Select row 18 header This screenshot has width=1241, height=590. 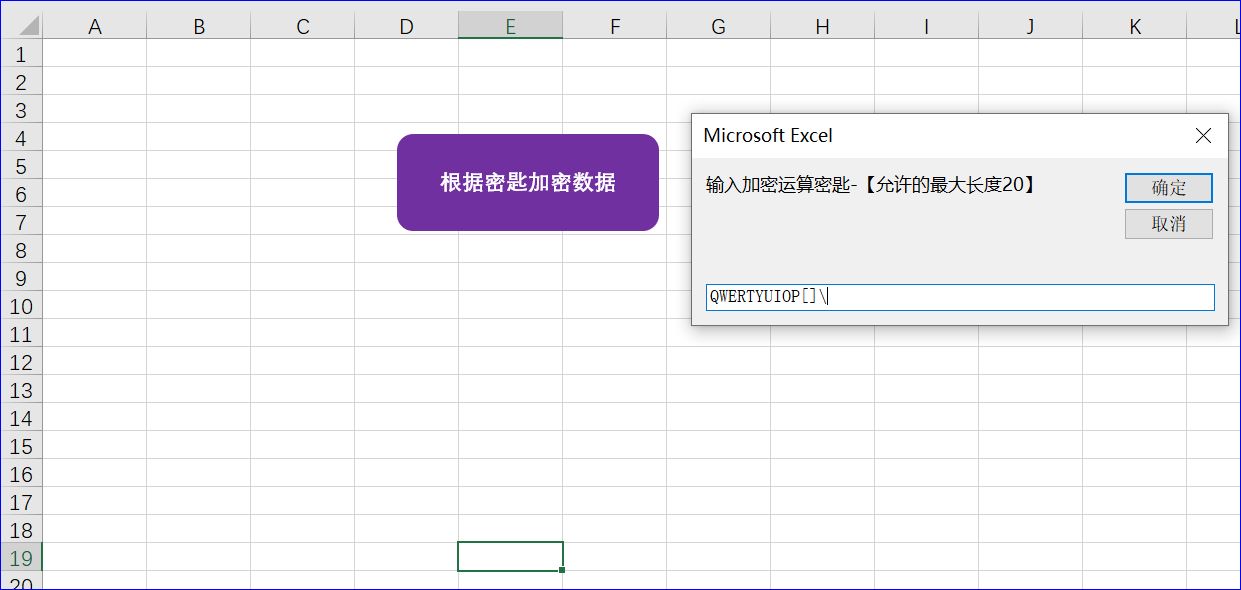pos(21,530)
